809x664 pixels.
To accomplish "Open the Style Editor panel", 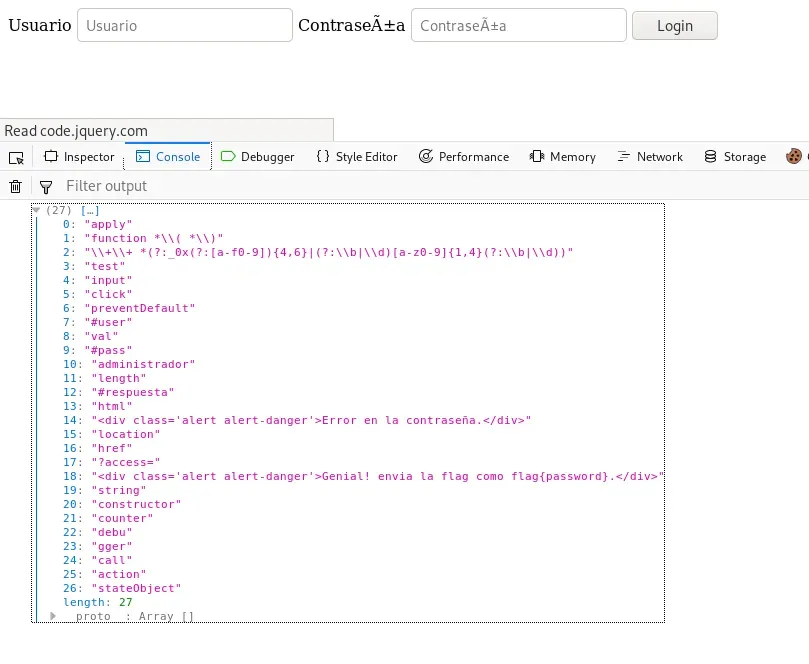I will tap(356, 157).
